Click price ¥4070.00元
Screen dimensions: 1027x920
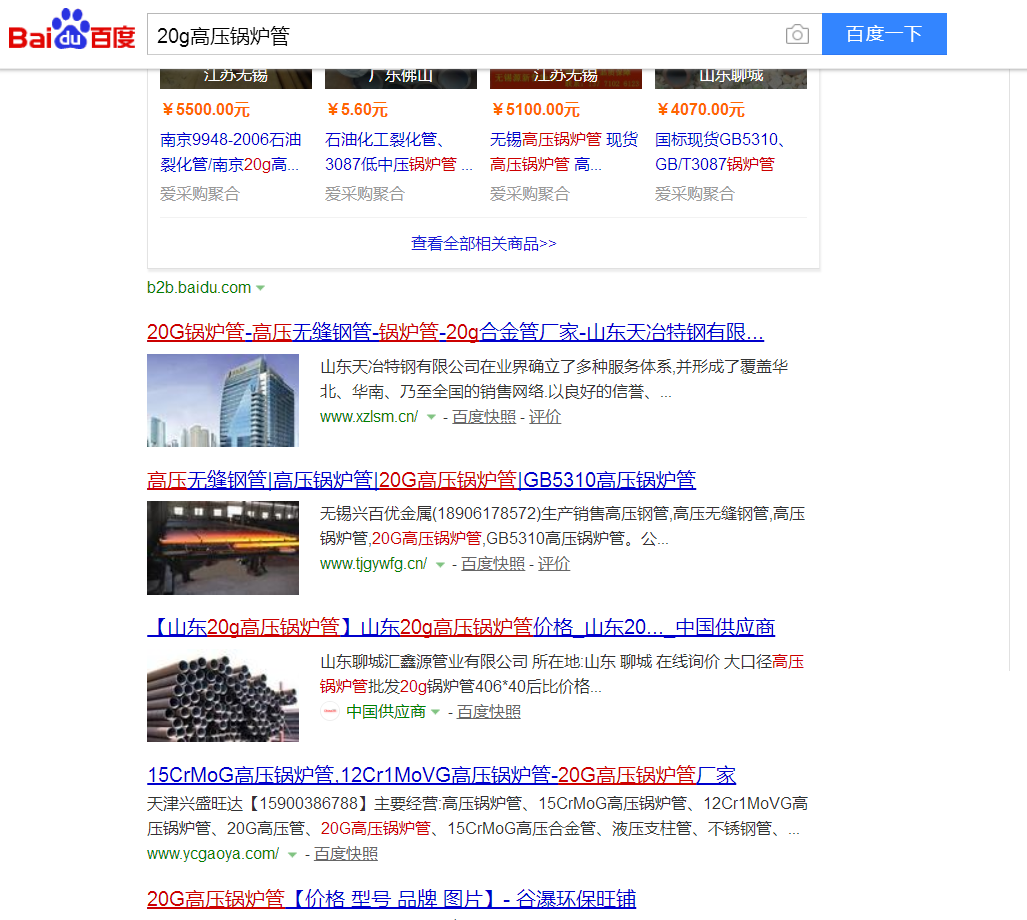coord(701,109)
